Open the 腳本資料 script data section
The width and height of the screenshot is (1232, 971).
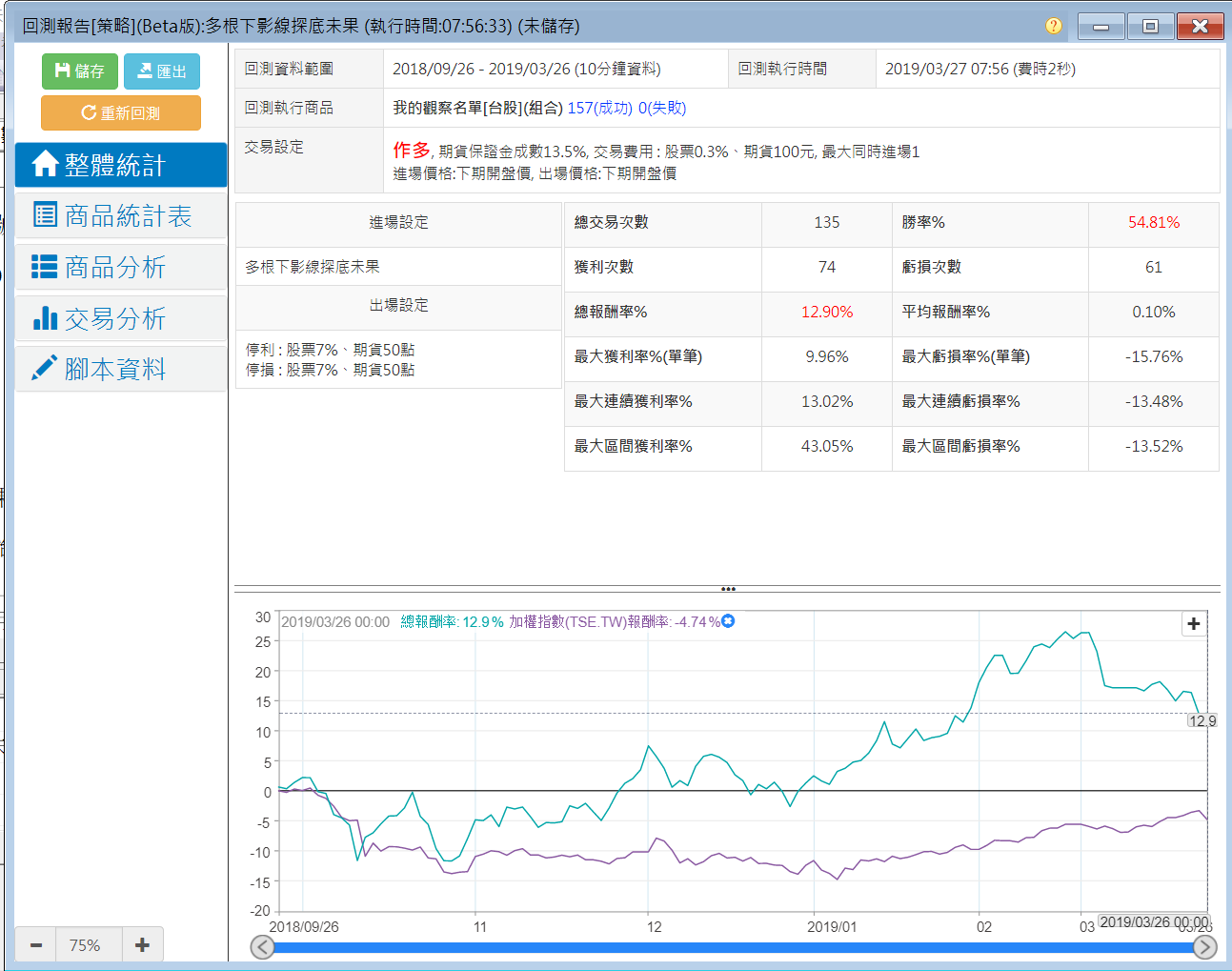click(121, 369)
